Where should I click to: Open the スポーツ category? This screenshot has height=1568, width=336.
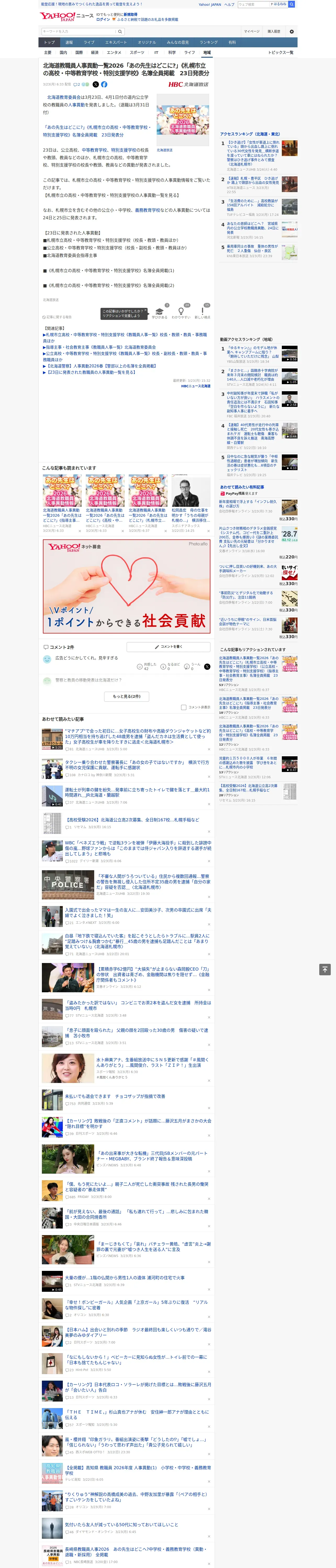(137, 52)
